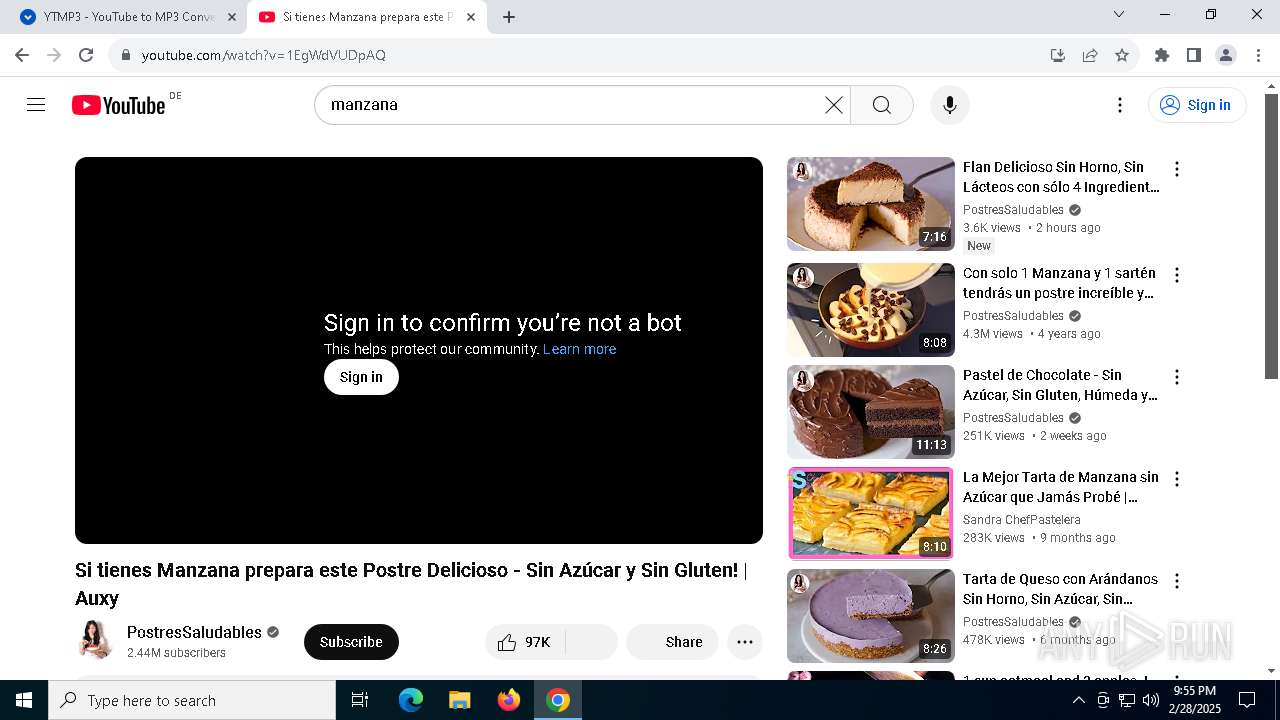Open PostresSaludables channel avatar
Screen dimensions: 1280x720
95,641
